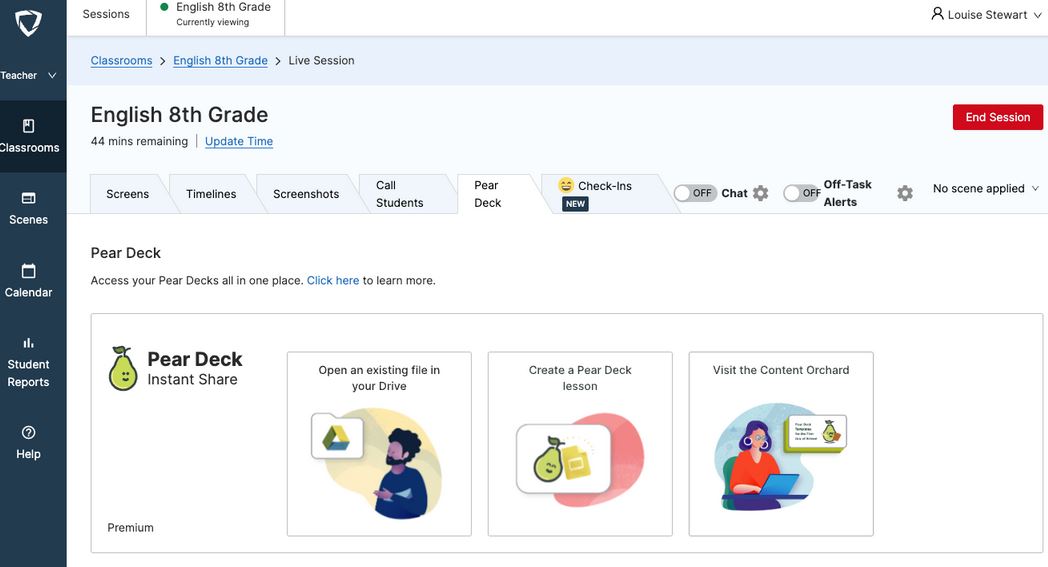Click the pear and slides illustration
This screenshot has width=1048, height=567.
click(563, 459)
